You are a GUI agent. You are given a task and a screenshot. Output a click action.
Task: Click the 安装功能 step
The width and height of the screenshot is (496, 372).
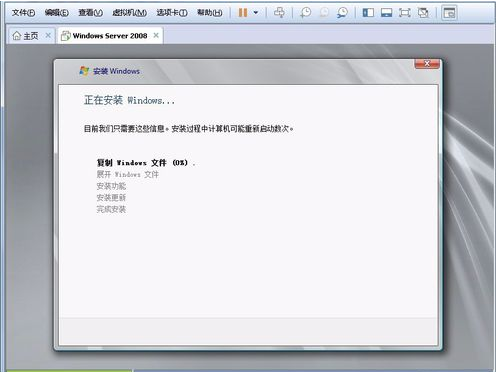[111, 186]
